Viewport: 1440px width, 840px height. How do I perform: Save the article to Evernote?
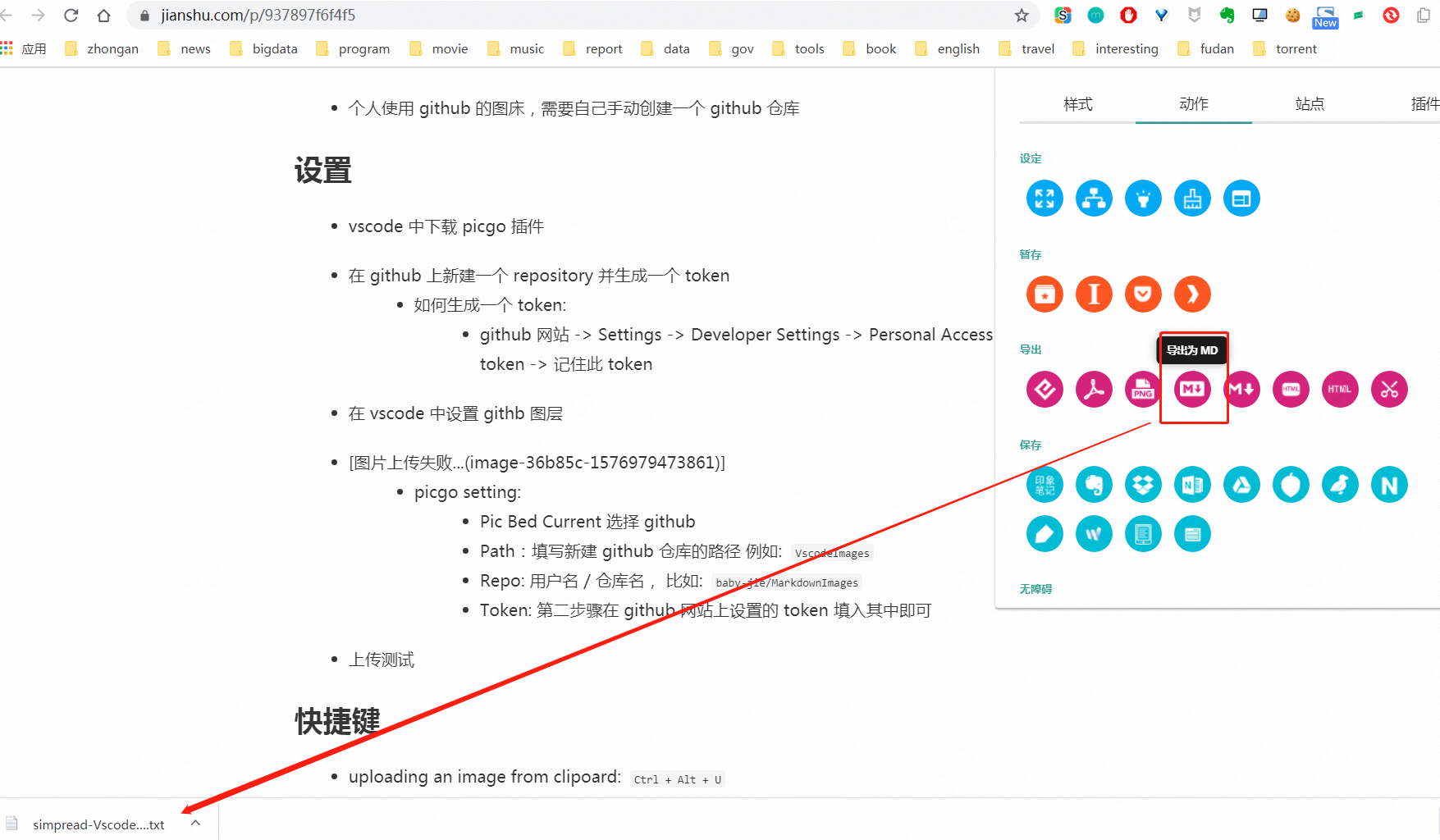coord(1094,484)
